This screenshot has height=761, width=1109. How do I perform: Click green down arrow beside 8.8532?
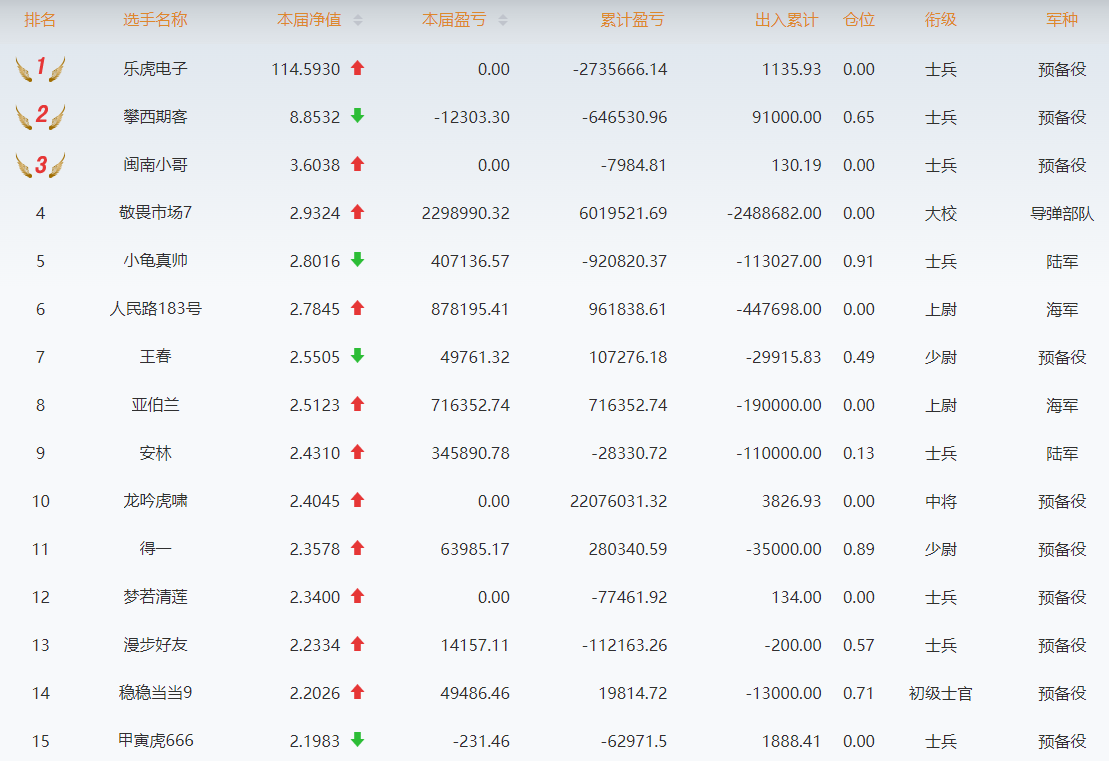tap(358, 116)
